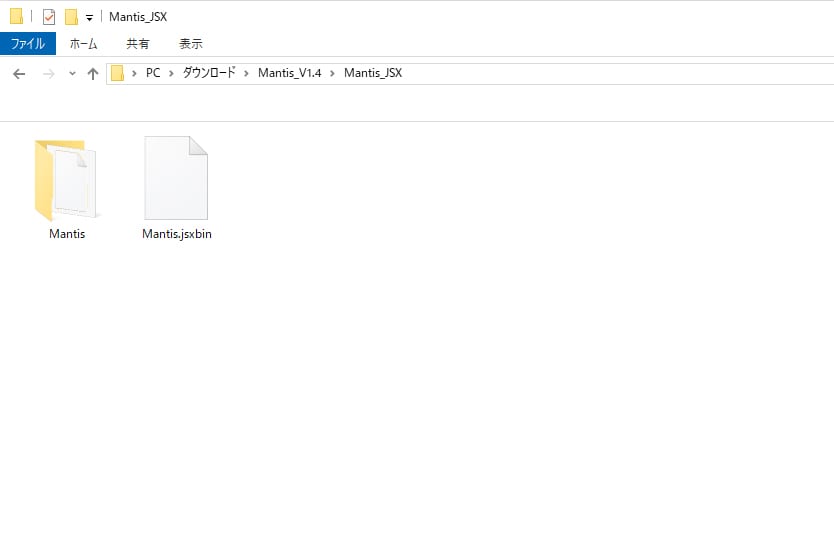Click the Back navigation arrow
834x539 pixels.
coord(19,74)
